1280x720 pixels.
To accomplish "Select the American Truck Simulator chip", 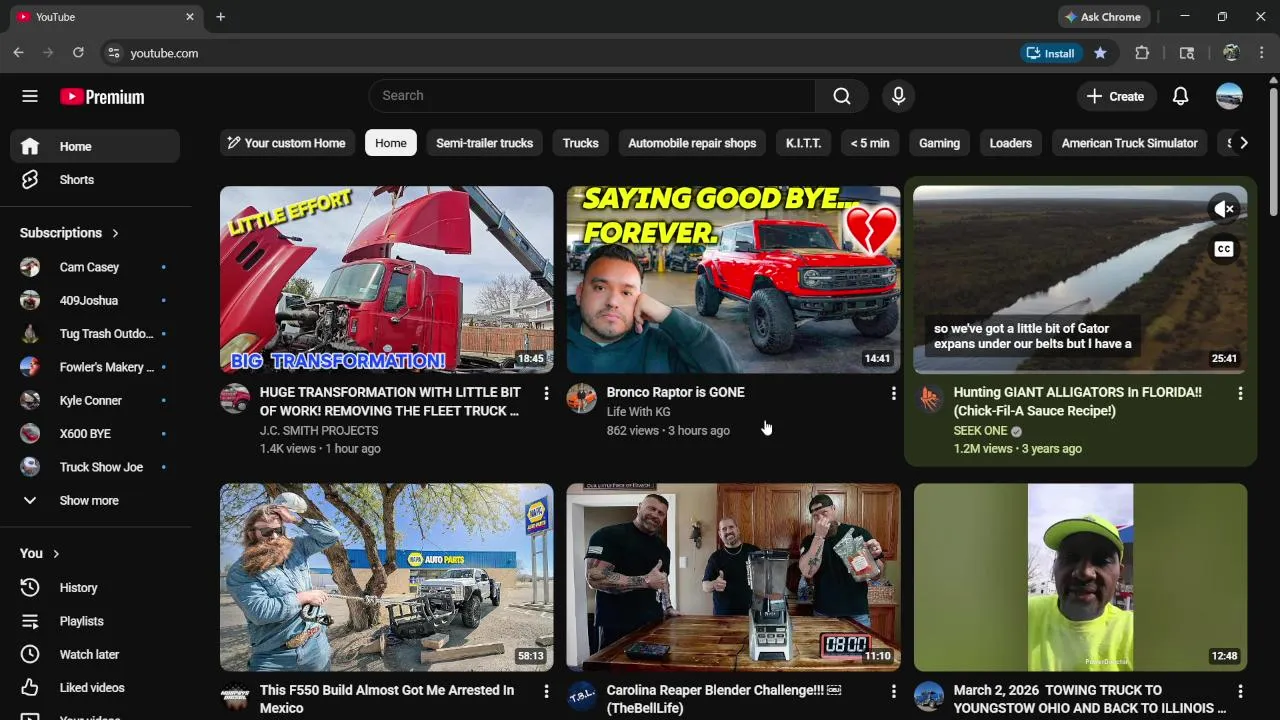I will pyautogui.click(x=1129, y=143).
